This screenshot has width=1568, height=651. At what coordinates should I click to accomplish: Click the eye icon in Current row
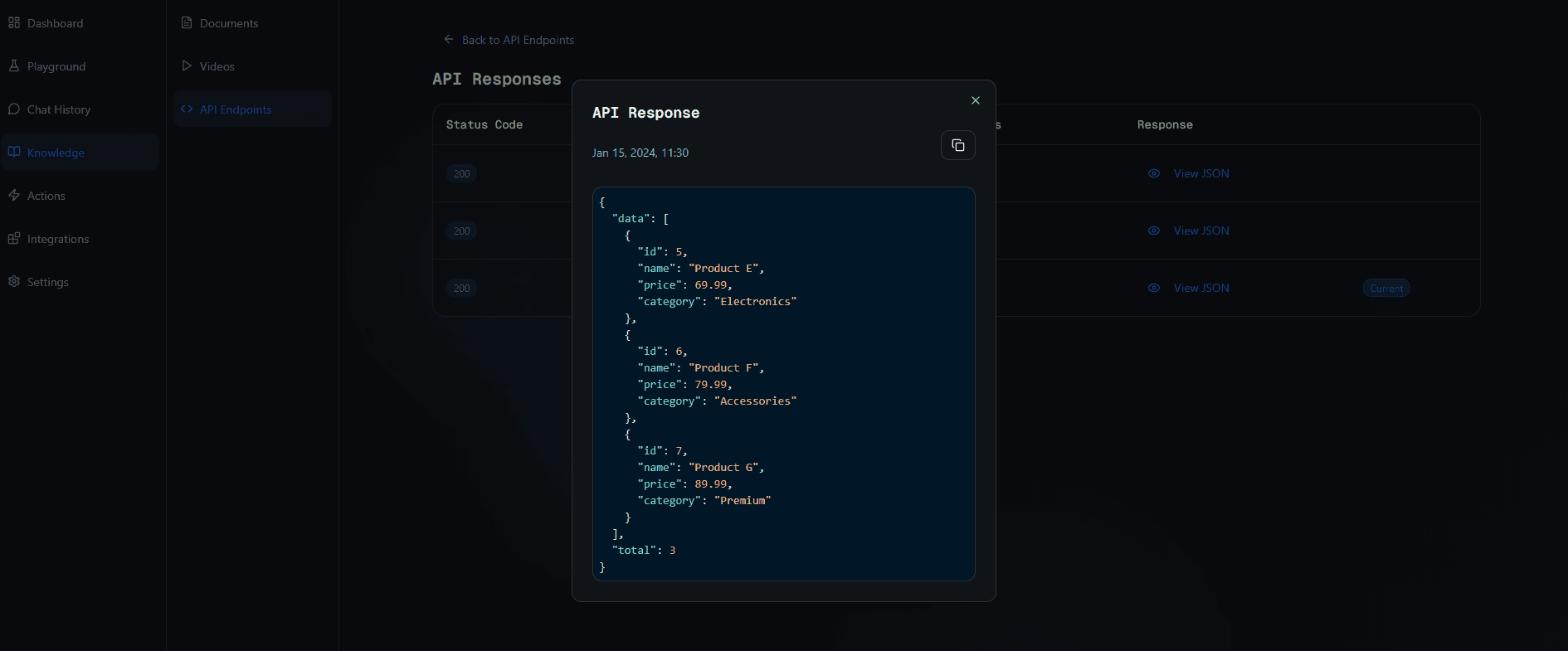pyautogui.click(x=1153, y=288)
